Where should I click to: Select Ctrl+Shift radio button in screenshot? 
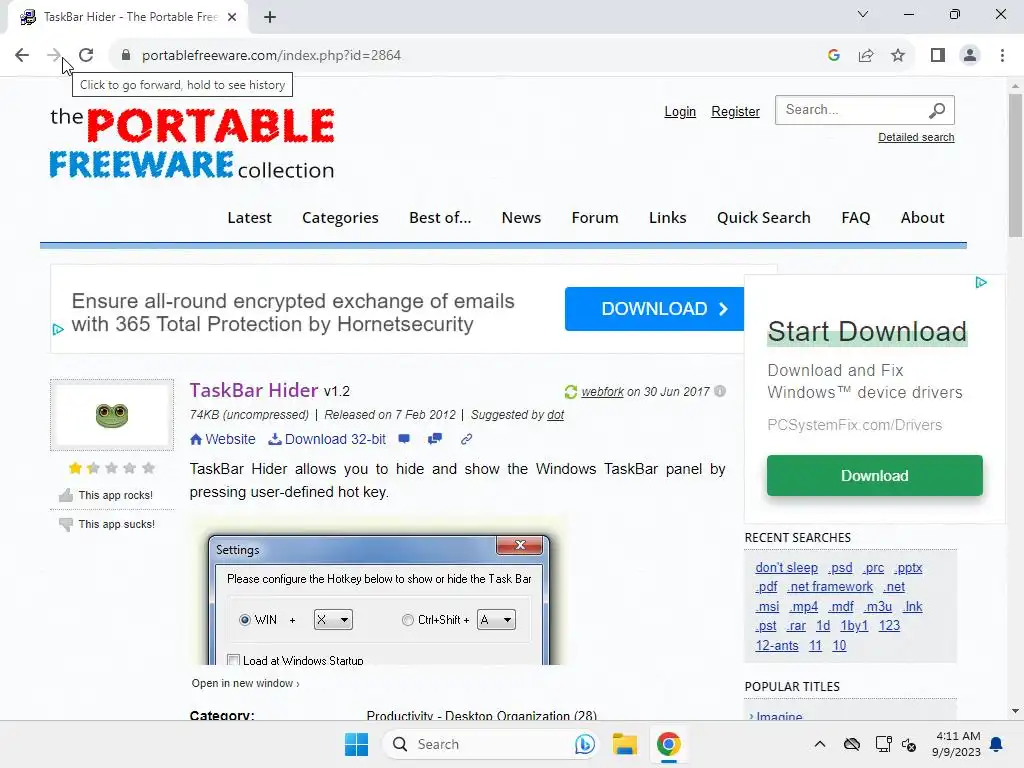pyautogui.click(x=408, y=620)
